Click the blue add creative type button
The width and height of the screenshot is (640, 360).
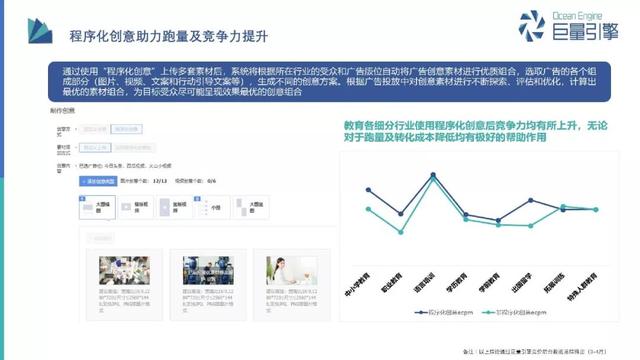point(98,181)
